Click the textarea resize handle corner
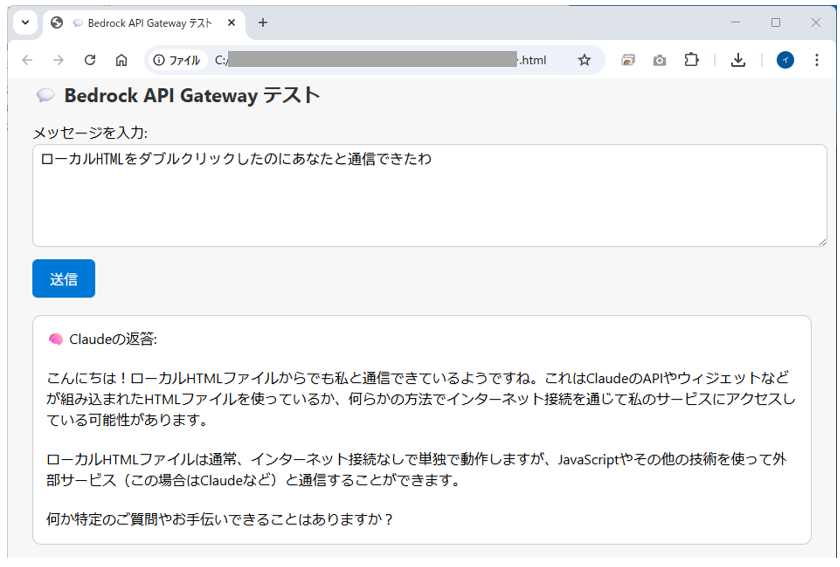840x567 pixels. pos(822,242)
